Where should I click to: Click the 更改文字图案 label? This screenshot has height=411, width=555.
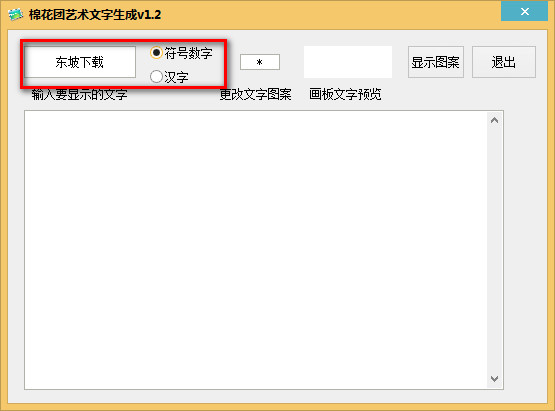(256, 95)
